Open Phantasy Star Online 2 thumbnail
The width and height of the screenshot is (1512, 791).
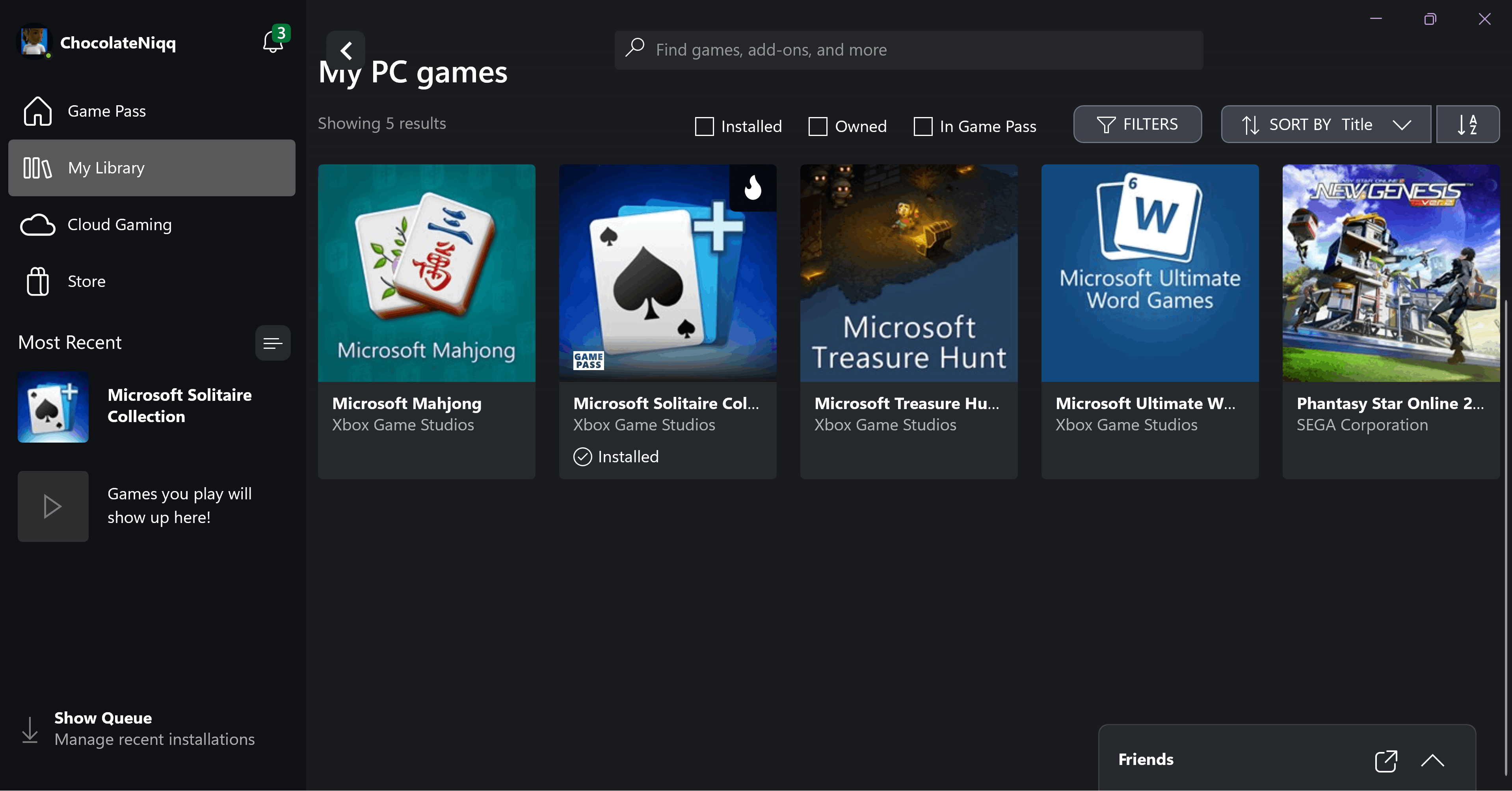point(1391,273)
